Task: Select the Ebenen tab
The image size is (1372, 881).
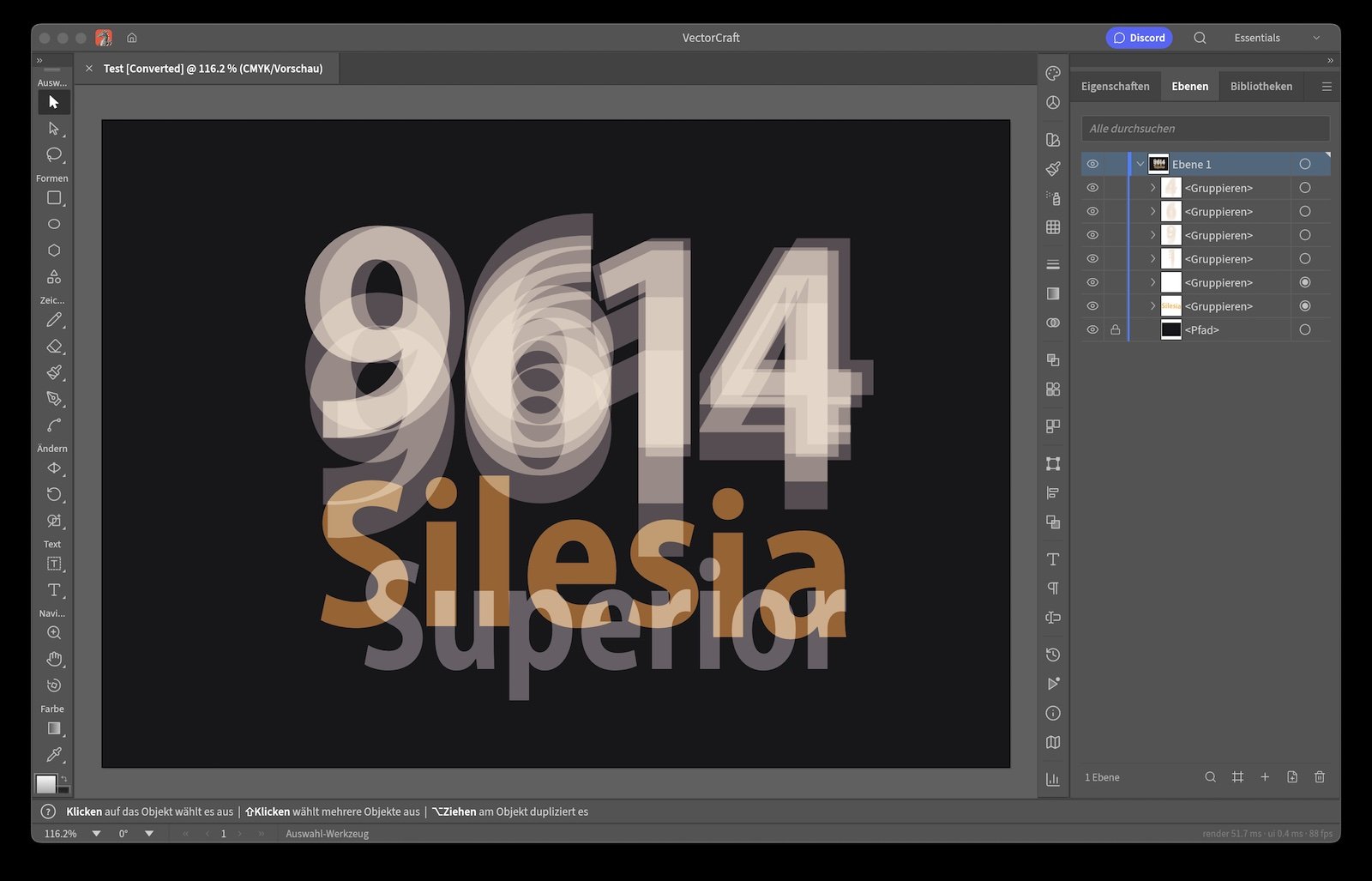Action: click(x=1190, y=87)
